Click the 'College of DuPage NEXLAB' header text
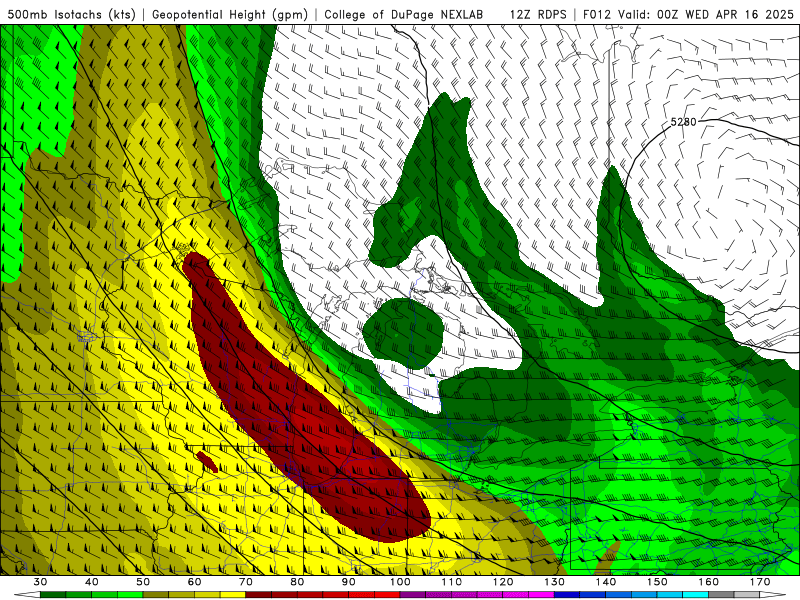This screenshot has height=600, width=800. point(403,14)
